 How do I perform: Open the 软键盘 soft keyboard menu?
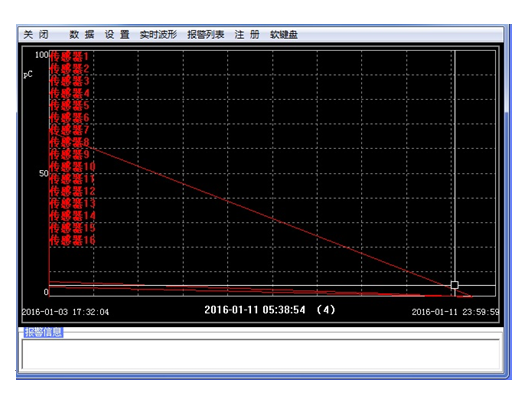point(284,34)
